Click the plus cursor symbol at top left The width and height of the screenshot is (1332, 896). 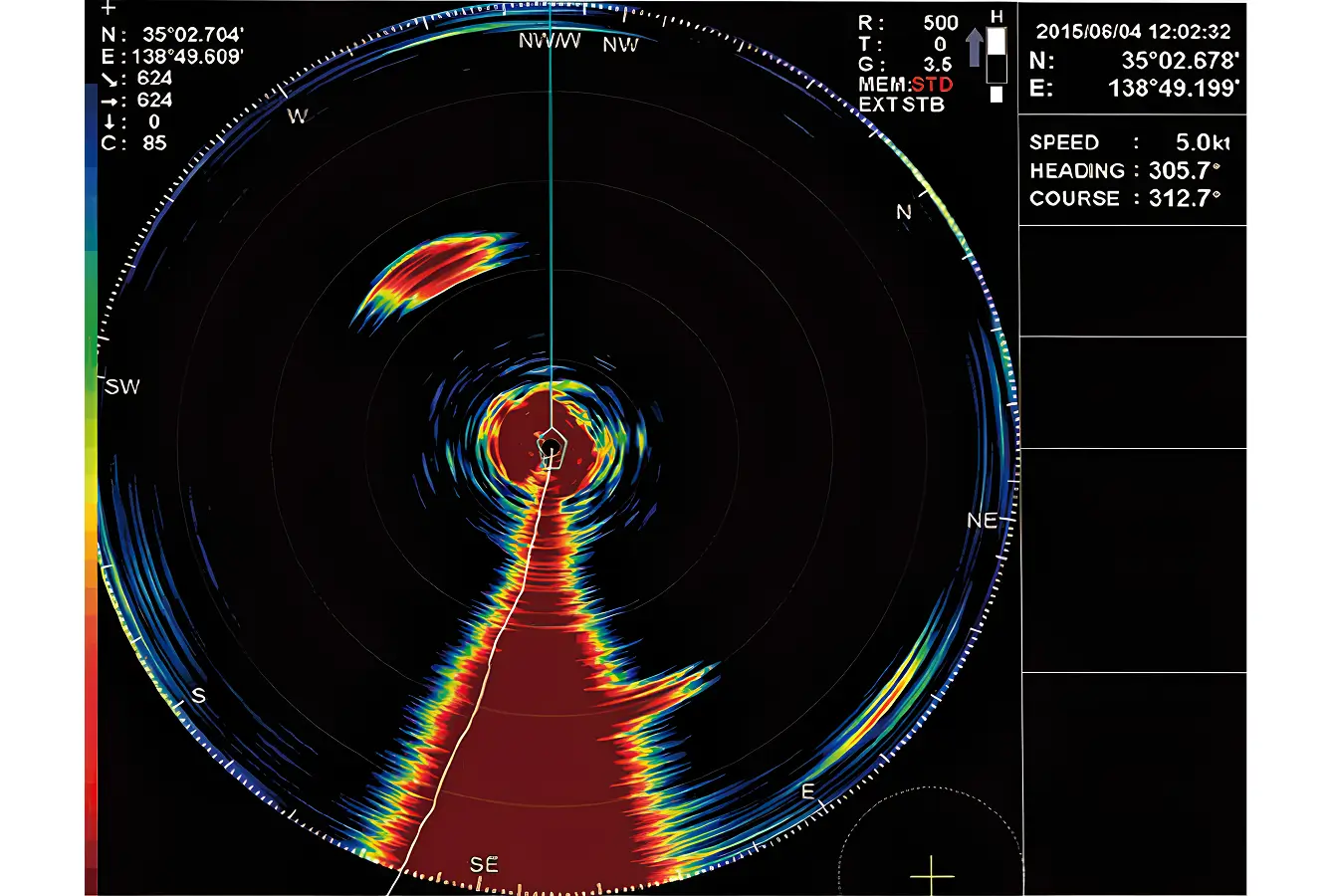point(109,9)
